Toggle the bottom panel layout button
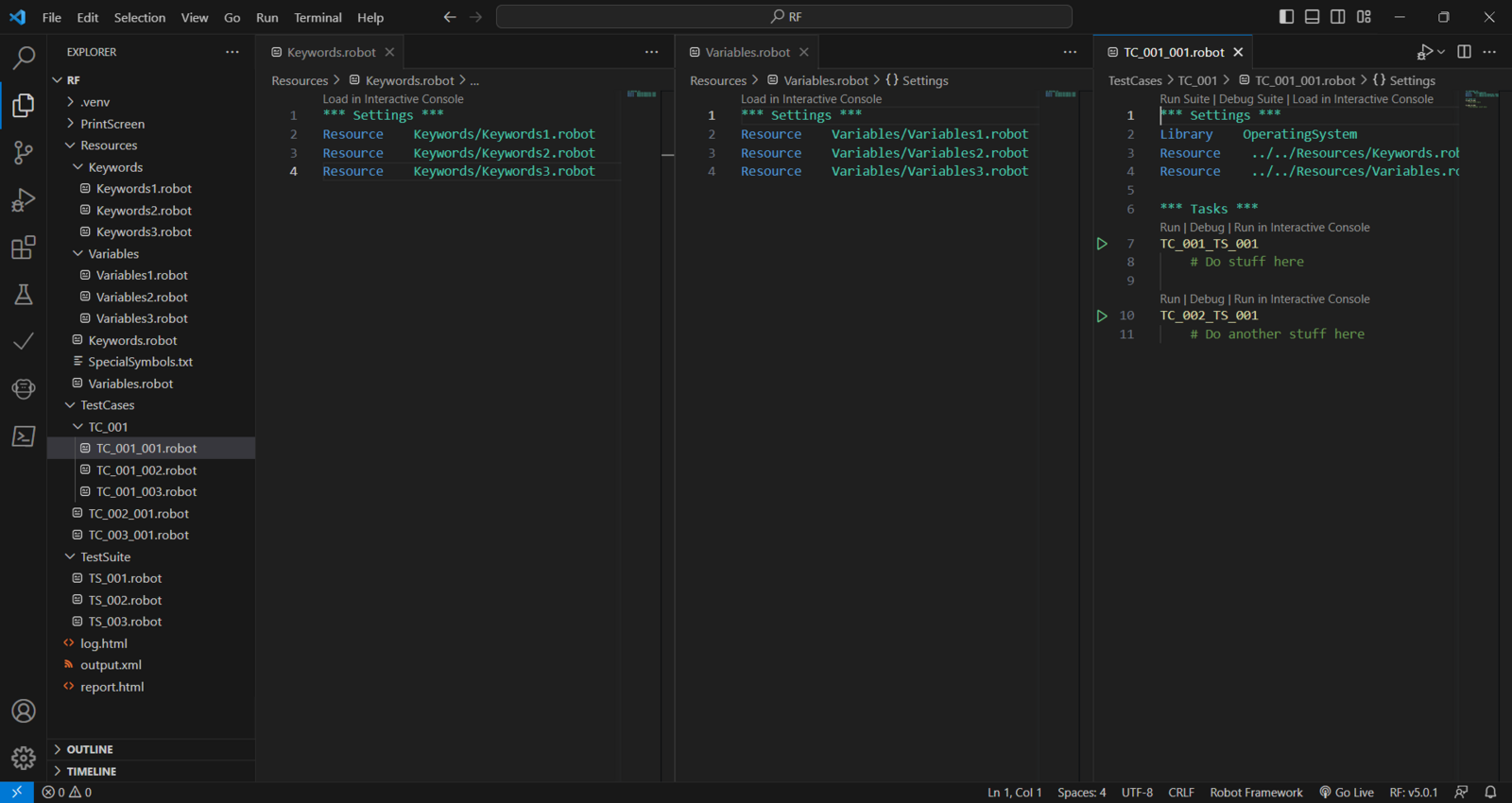Screen dimensions: 1512x803 tap(1312, 17)
